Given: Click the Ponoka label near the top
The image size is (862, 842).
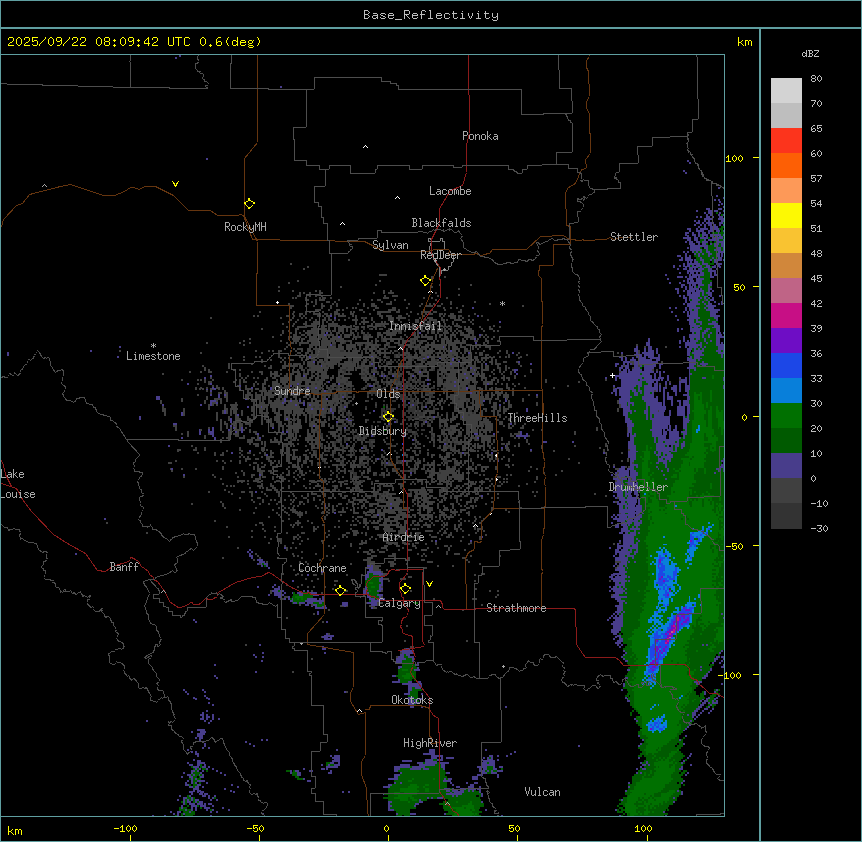Looking at the screenshot, I should click(x=480, y=136).
